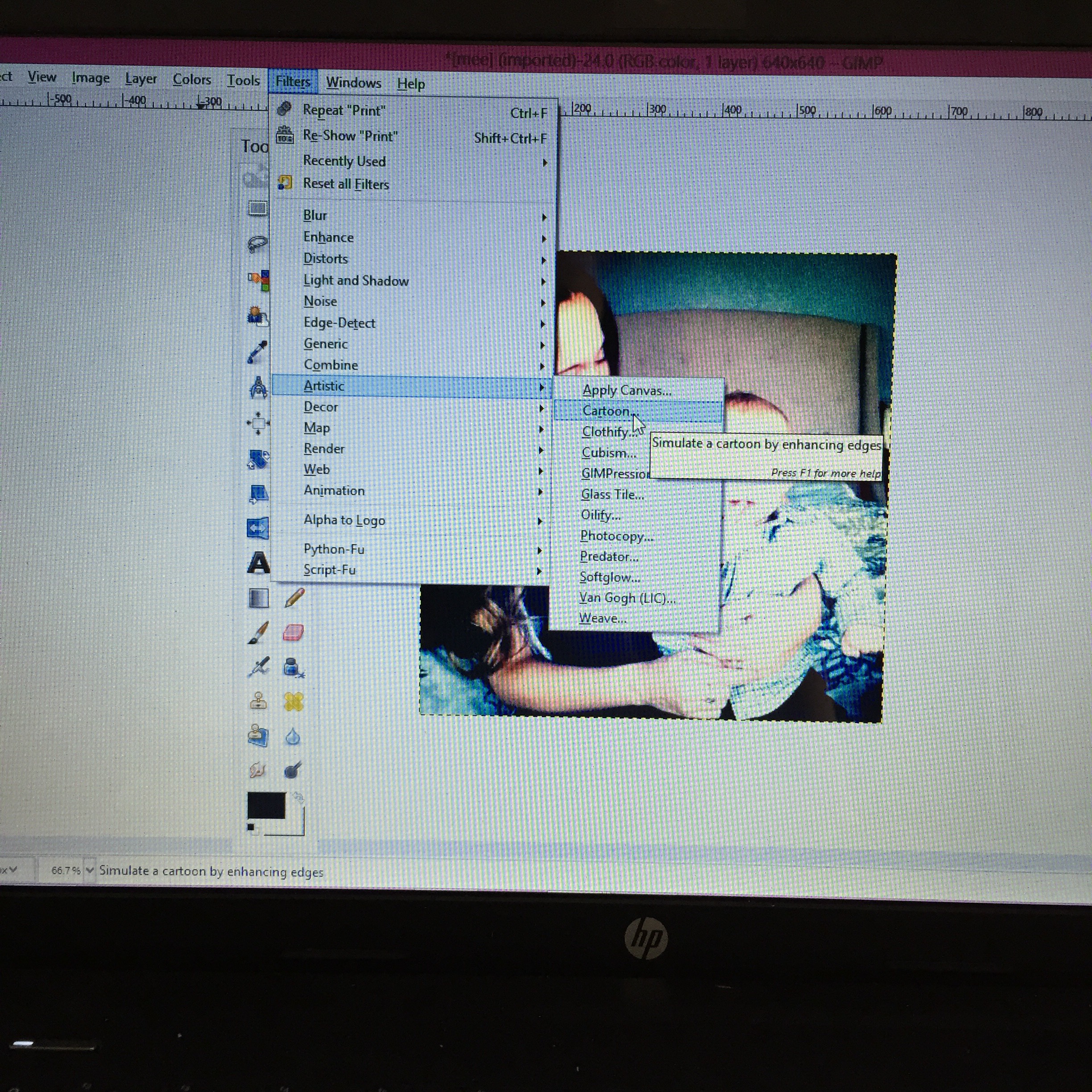Select the Clone stamp tool
Screen dimensions: 1092x1092
pos(258,701)
